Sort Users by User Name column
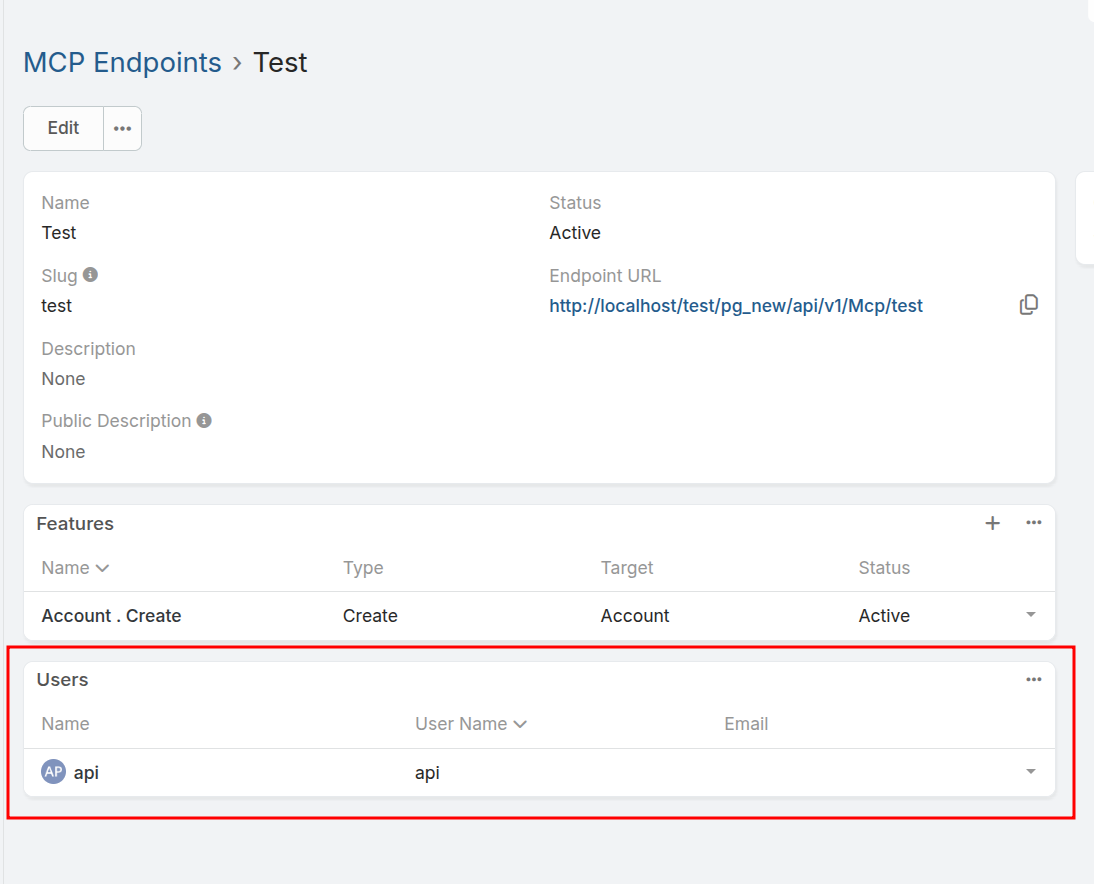The image size is (1094, 884). point(471,724)
